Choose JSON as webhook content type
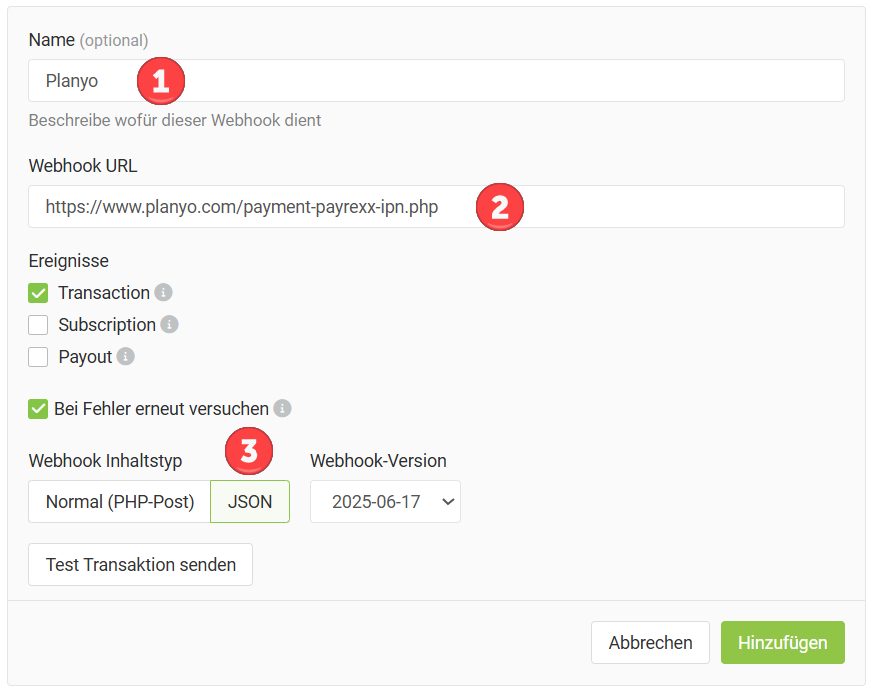This screenshot has height=692, width=873. [x=250, y=502]
